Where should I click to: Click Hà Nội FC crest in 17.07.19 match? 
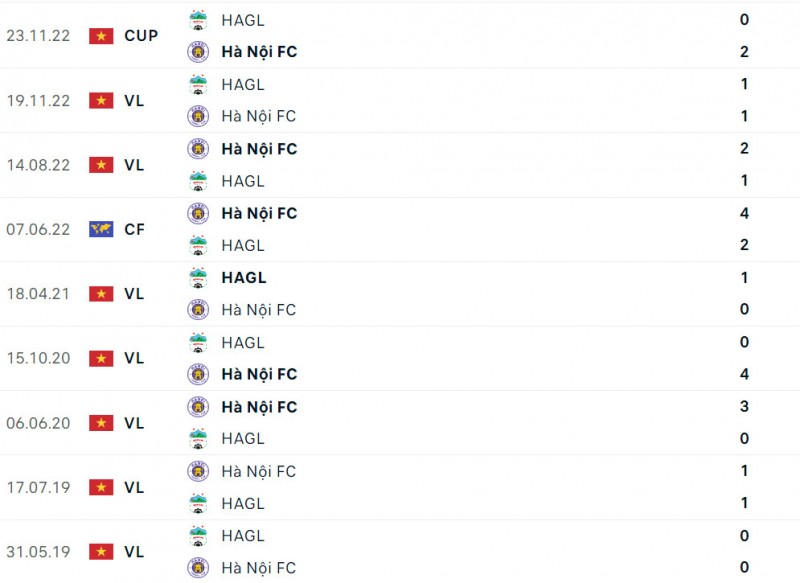[198, 471]
